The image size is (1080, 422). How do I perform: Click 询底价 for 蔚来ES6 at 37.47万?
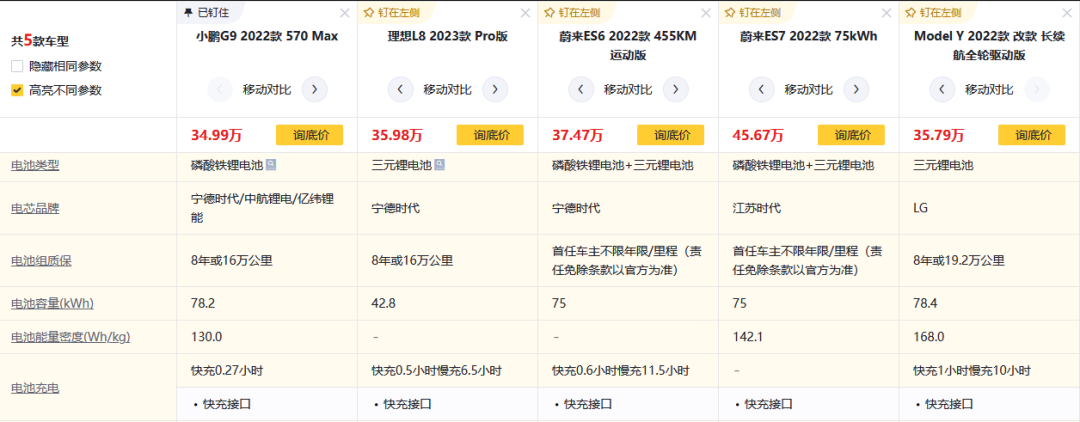pos(670,136)
